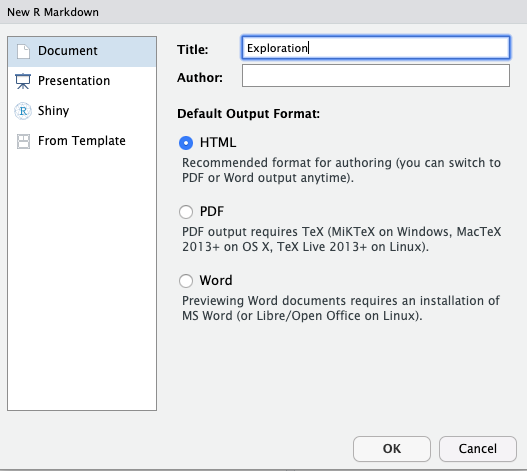
Task: Select the PDF radio button
Action: (186, 212)
